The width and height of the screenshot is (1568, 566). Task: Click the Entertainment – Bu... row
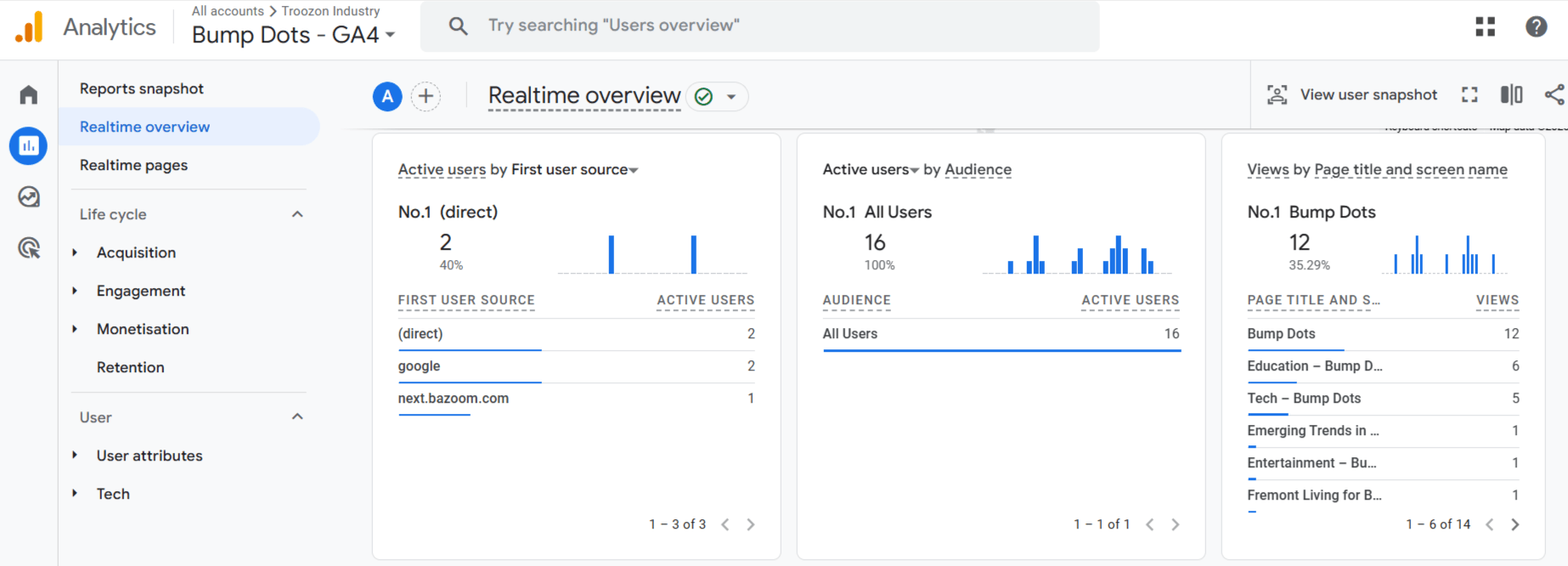point(1384,463)
